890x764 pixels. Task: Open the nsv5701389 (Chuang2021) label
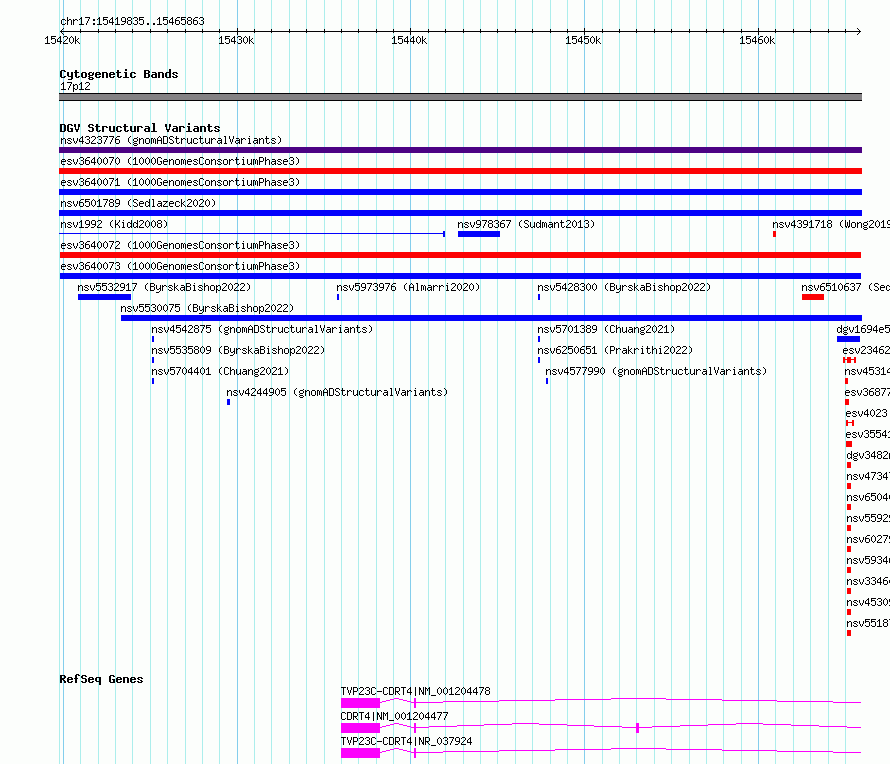[x=606, y=329]
